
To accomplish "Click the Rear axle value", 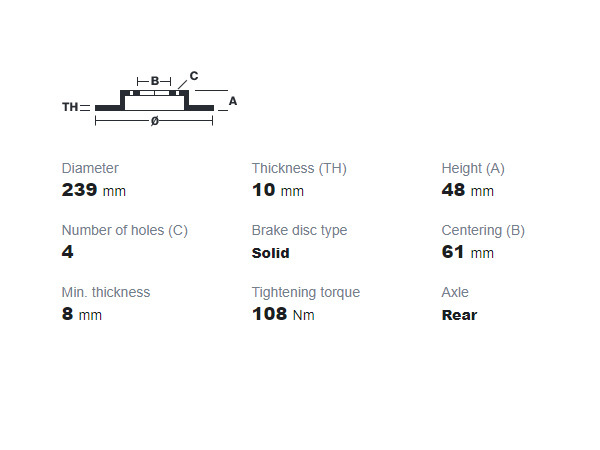I will [x=460, y=315].
